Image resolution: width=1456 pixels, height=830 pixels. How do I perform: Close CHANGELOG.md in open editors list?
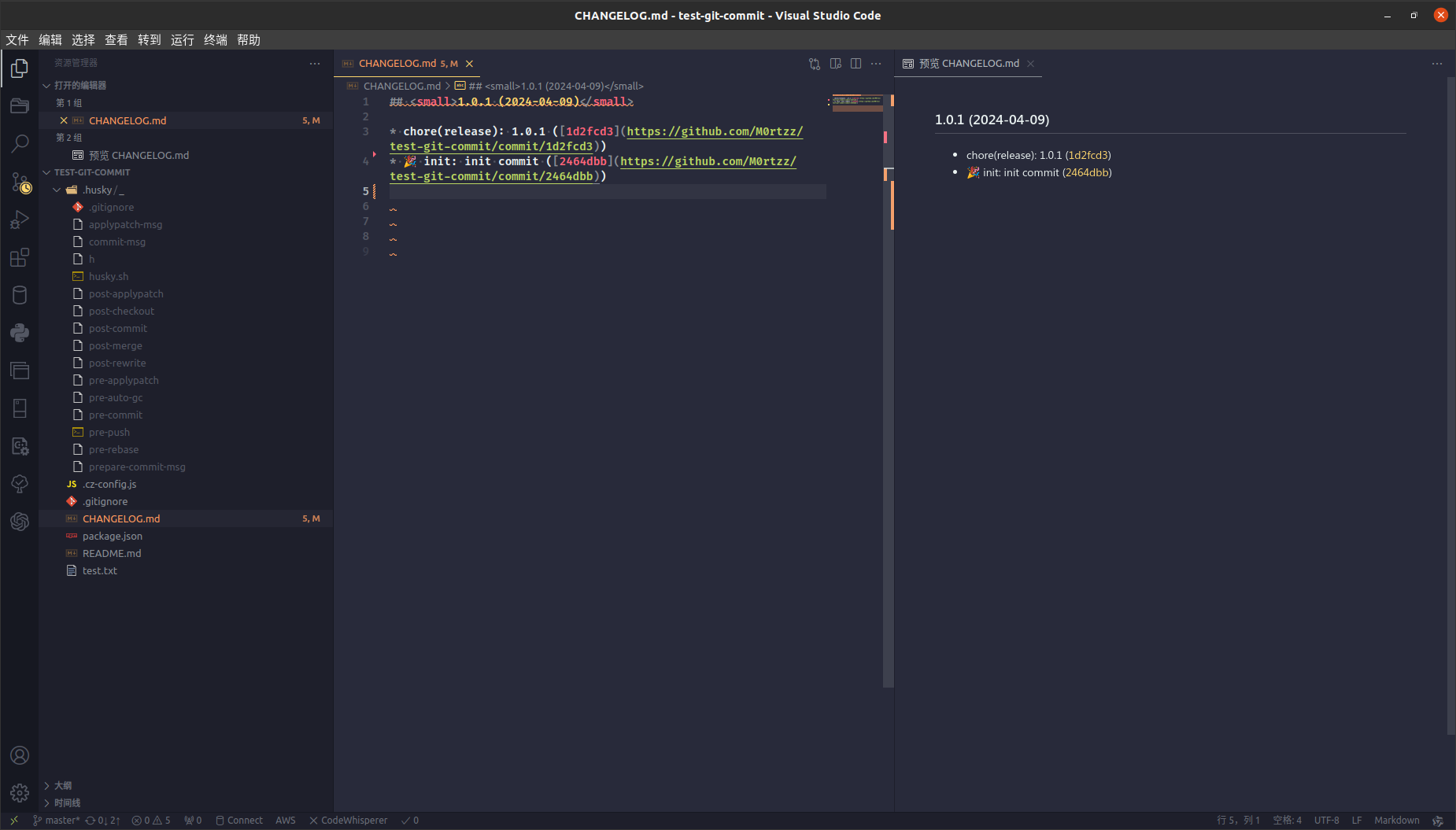(x=64, y=120)
